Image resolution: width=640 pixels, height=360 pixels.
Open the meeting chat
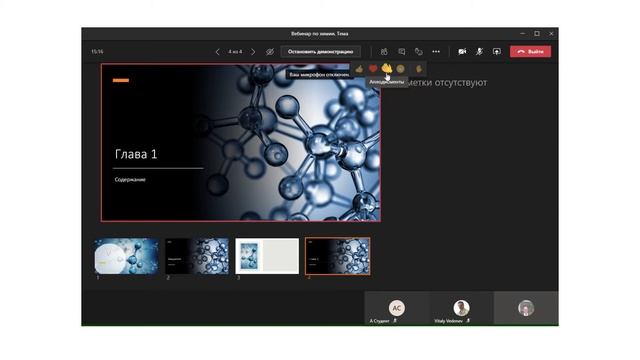402,52
